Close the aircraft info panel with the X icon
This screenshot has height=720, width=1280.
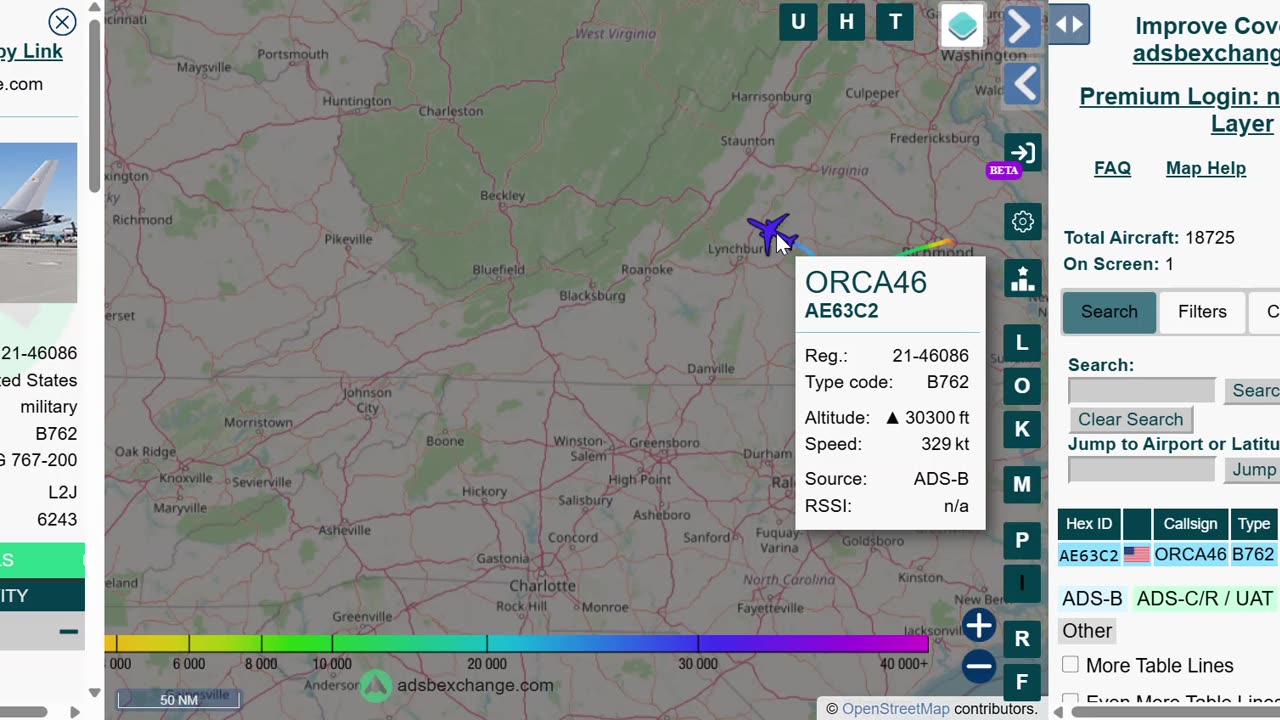(63, 22)
